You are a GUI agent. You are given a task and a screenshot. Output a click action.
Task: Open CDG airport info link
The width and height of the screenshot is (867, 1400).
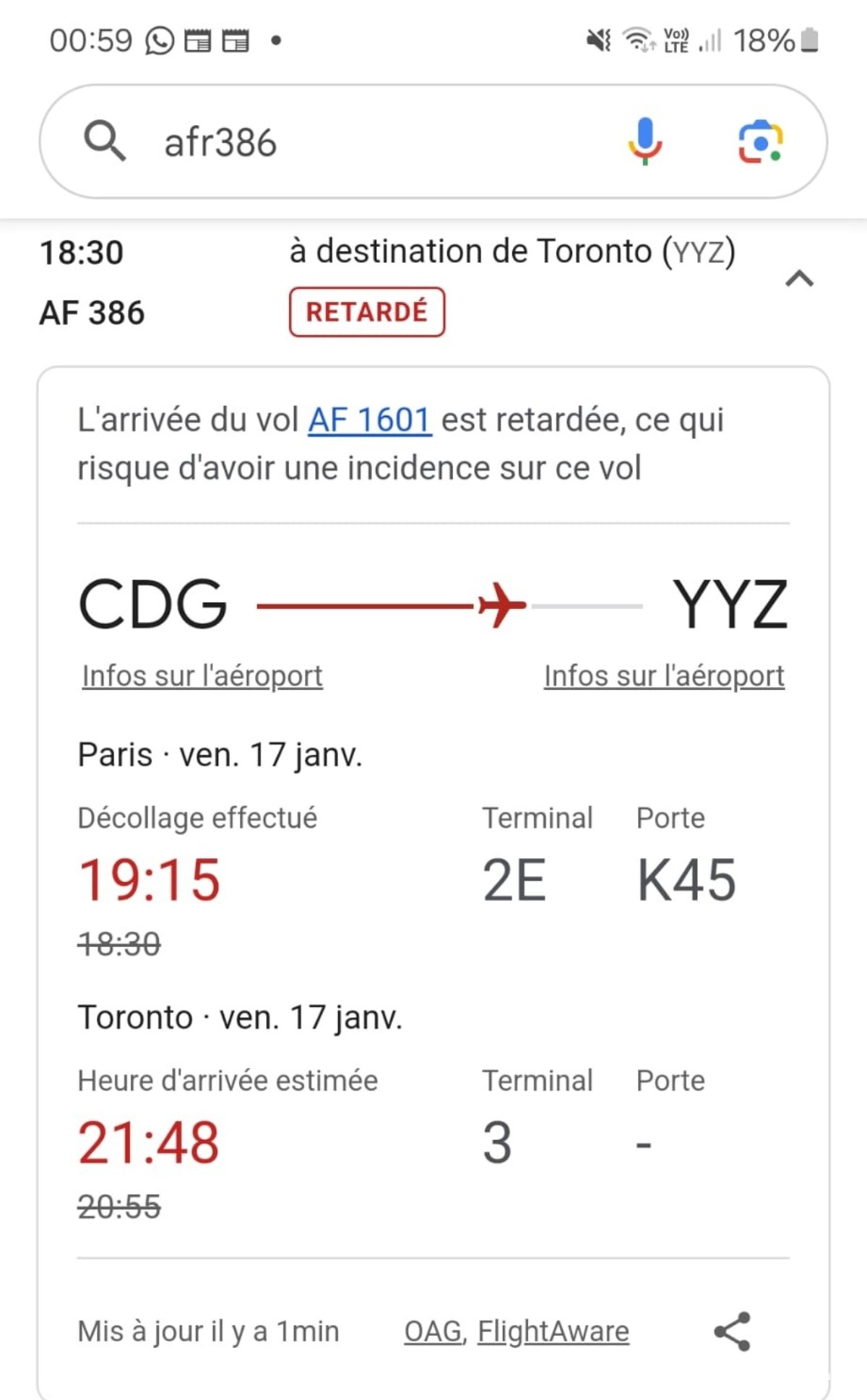[x=202, y=676]
